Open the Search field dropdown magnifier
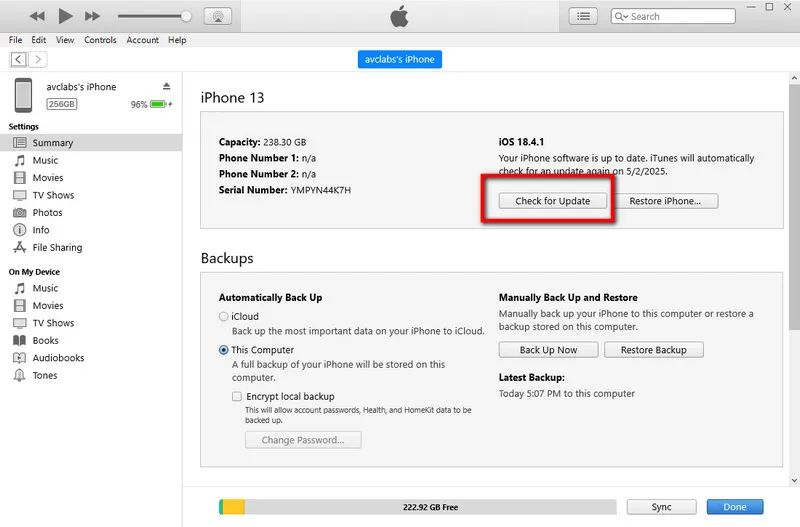 click(x=622, y=16)
